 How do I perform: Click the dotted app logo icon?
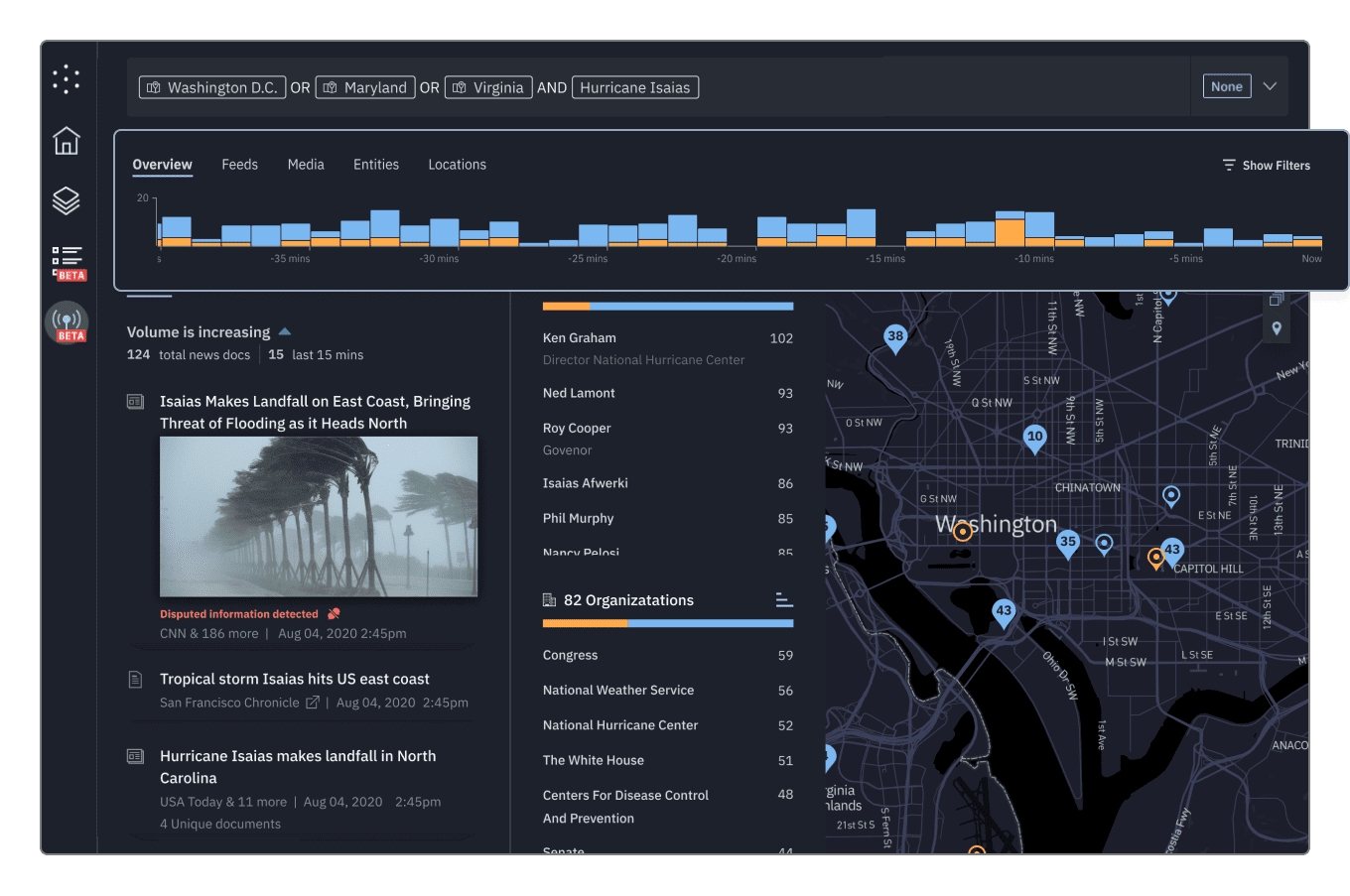point(67,79)
